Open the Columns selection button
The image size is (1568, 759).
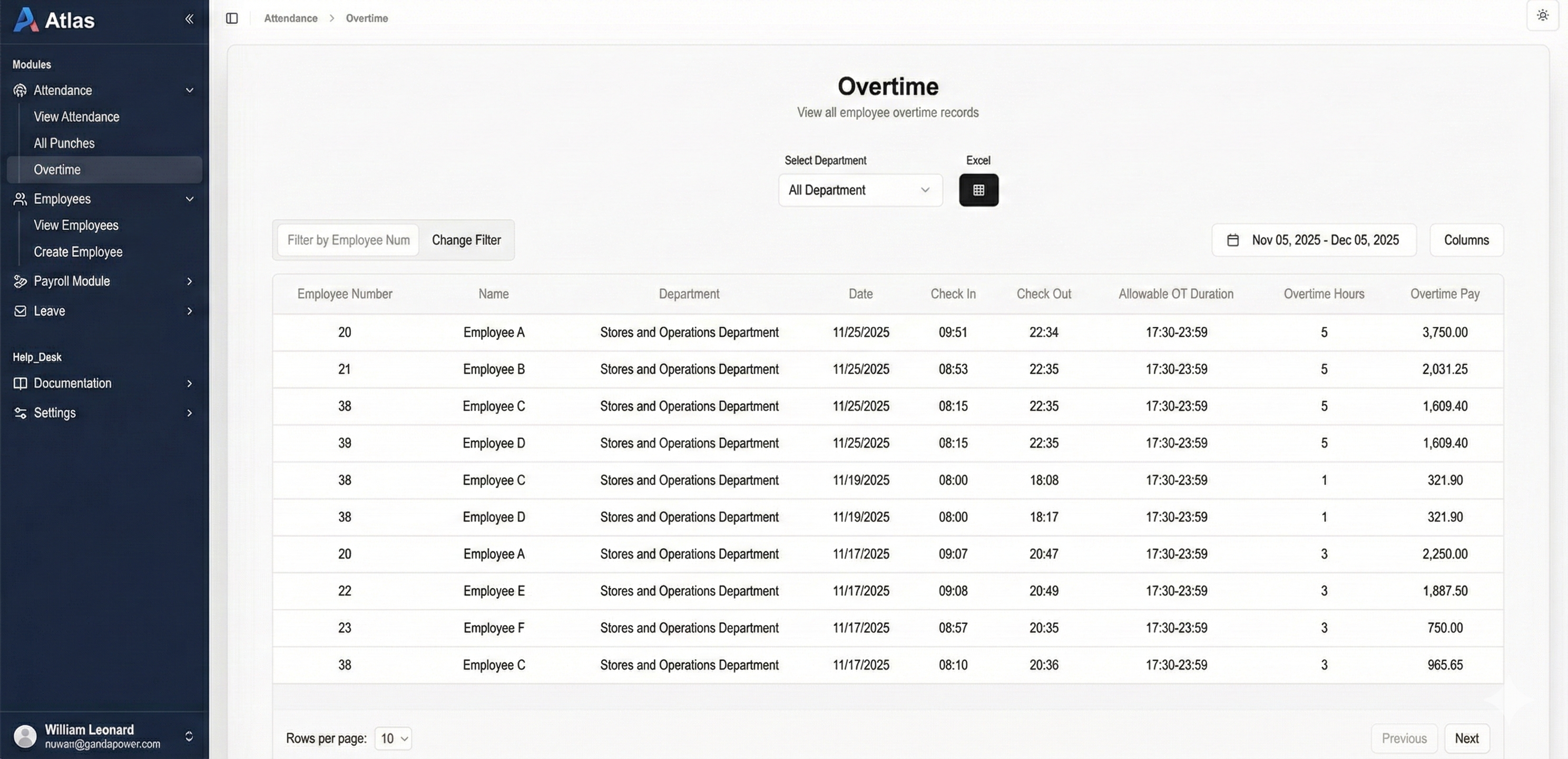click(1466, 240)
